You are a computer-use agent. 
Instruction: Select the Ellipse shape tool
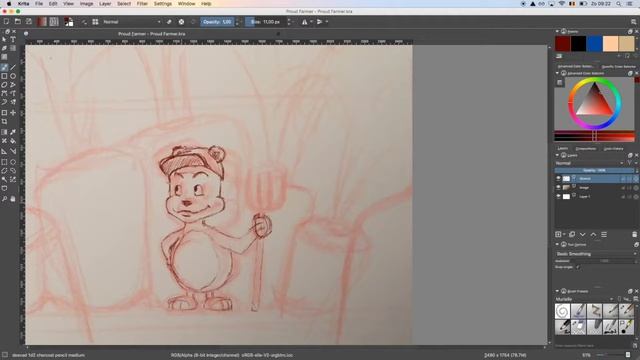[13, 76]
